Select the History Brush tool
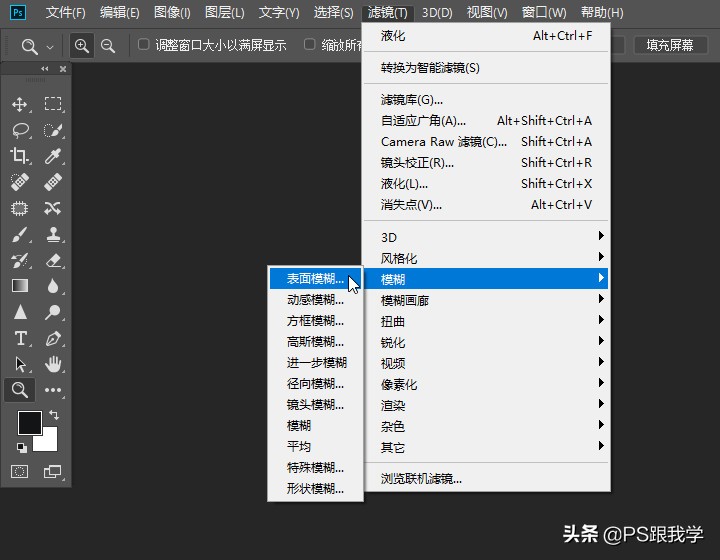 pyautogui.click(x=20, y=261)
